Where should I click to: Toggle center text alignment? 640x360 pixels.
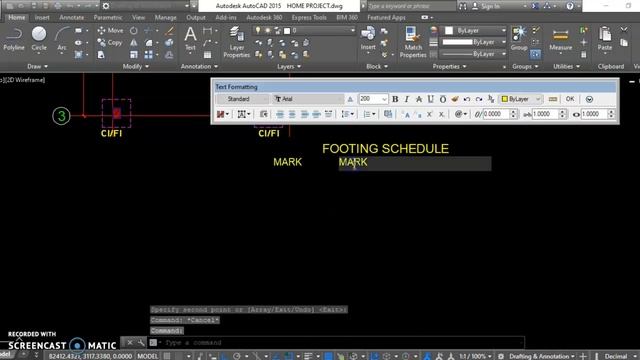tap(292, 114)
